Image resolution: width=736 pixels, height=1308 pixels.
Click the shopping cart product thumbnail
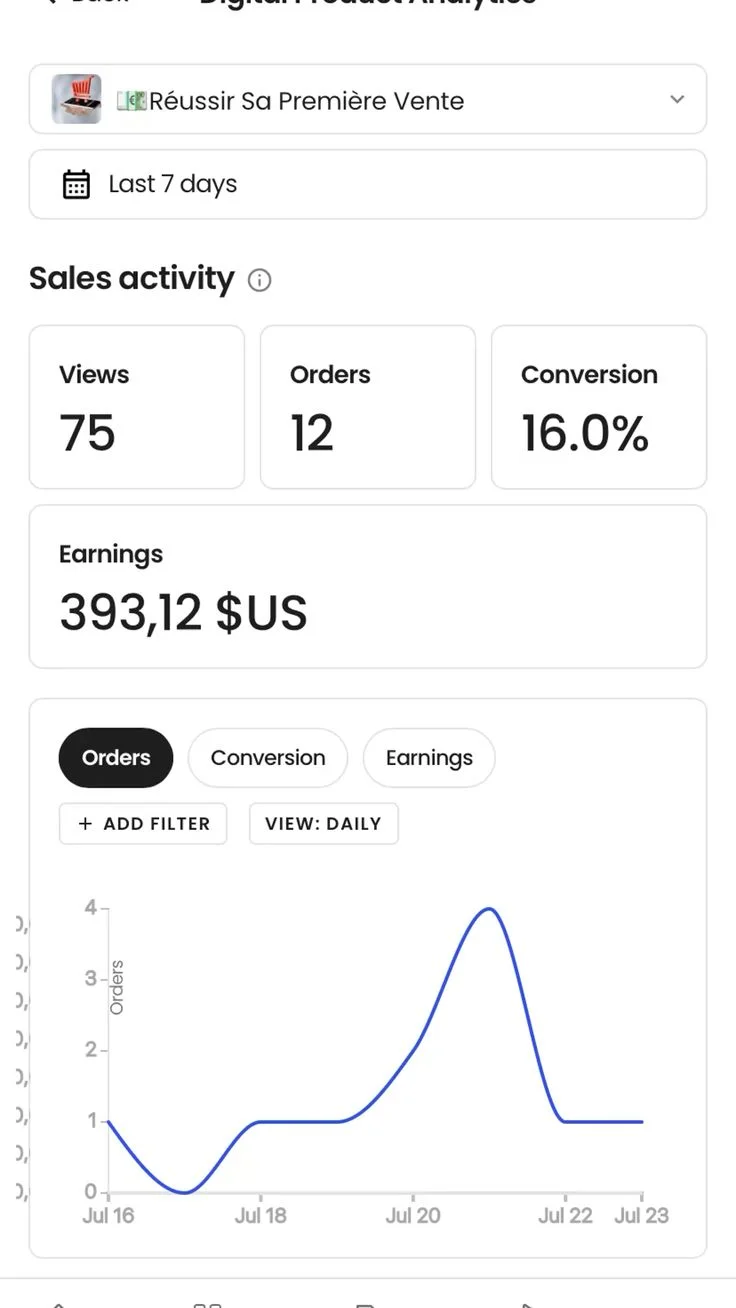(77, 99)
